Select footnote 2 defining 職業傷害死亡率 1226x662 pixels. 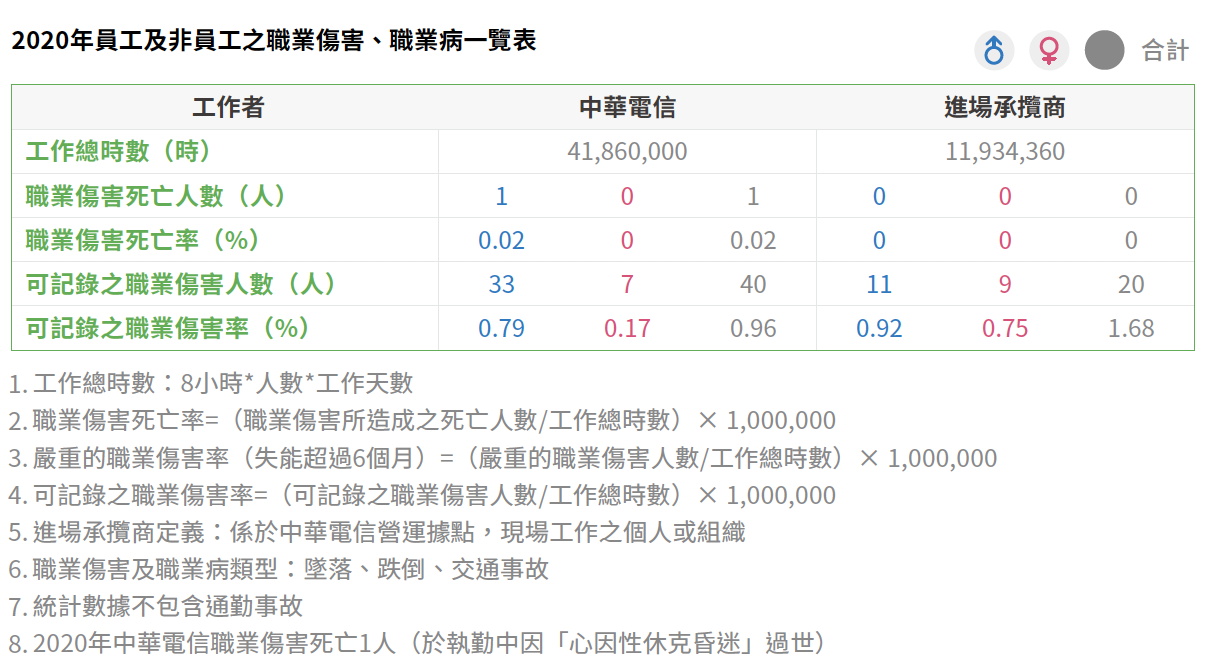coord(422,420)
